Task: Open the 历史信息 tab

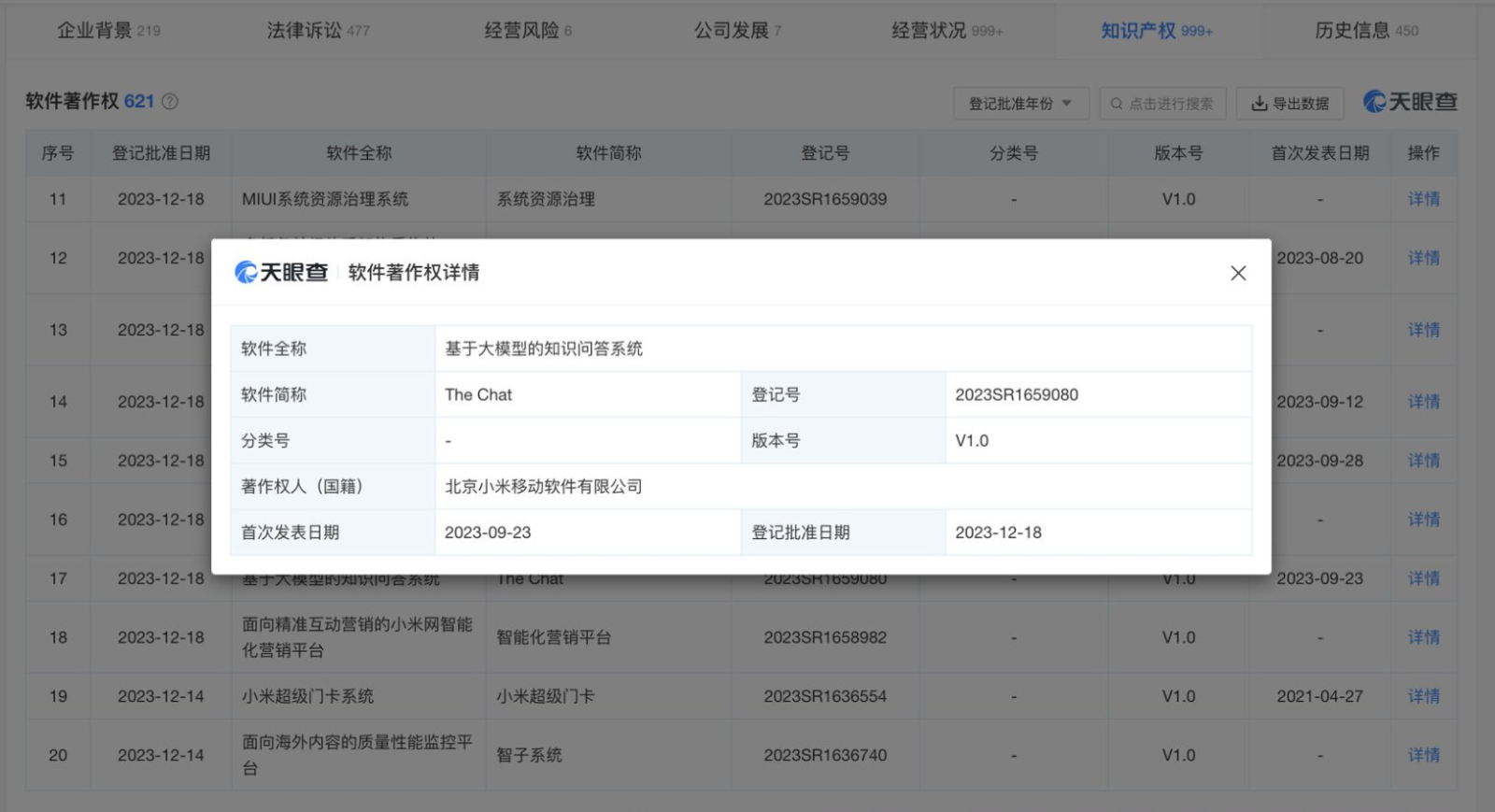Action: pyautogui.click(x=1366, y=31)
